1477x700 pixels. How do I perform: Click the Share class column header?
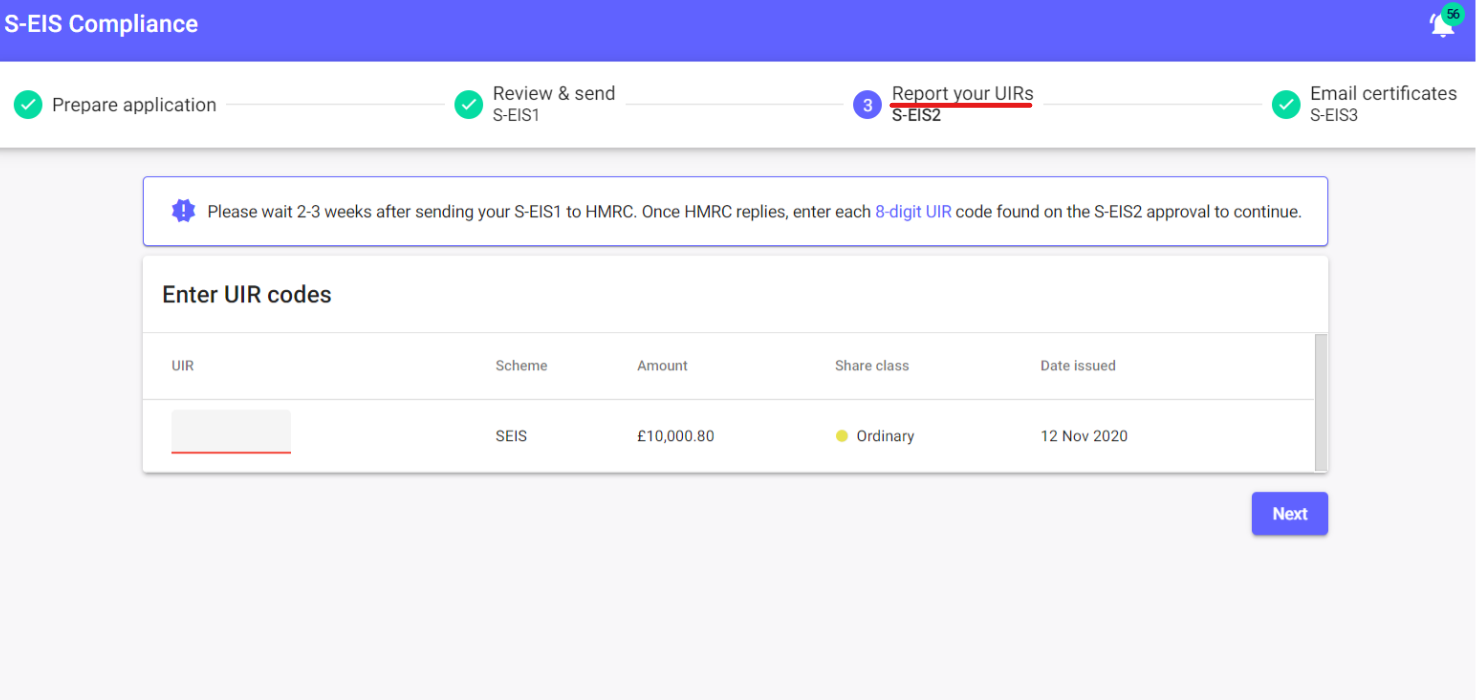(872, 366)
